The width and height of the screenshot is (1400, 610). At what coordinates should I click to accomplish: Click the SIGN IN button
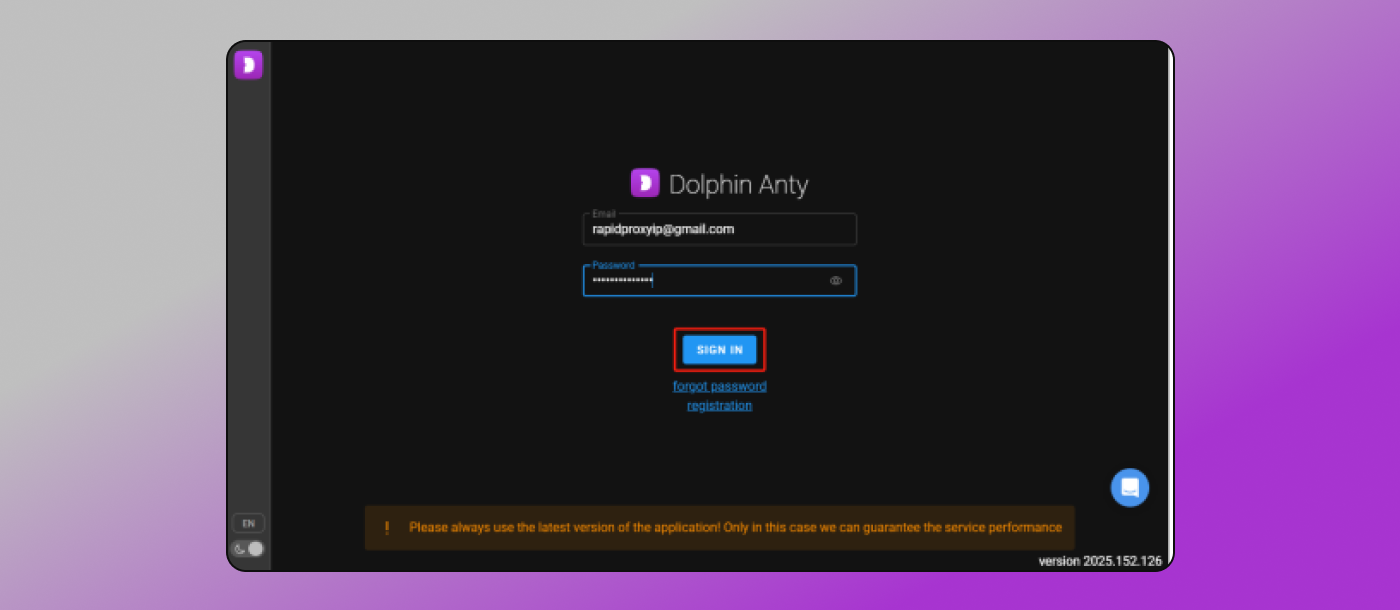[720, 350]
